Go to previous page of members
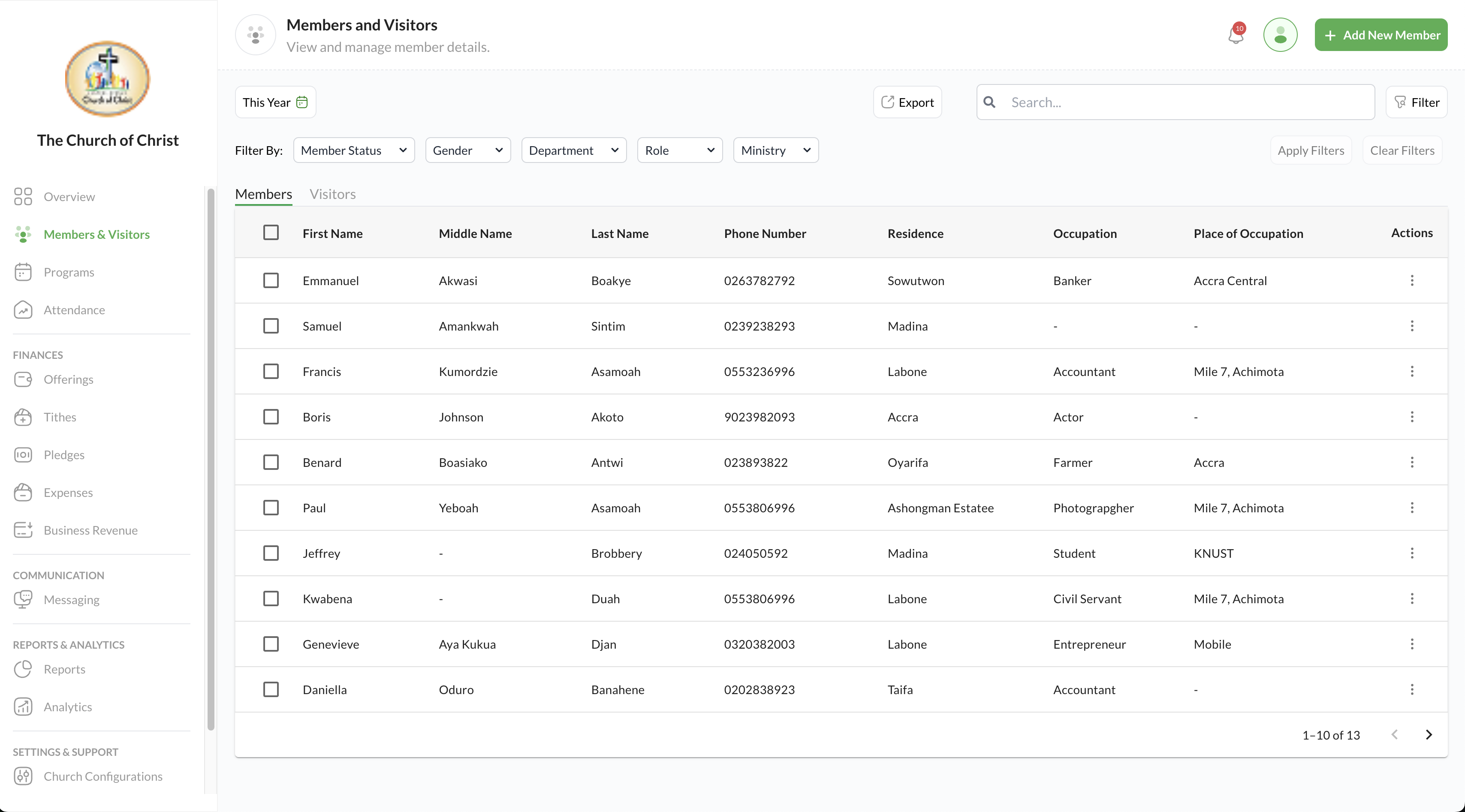The height and width of the screenshot is (812, 1465). pyautogui.click(x=1395, y=735)
